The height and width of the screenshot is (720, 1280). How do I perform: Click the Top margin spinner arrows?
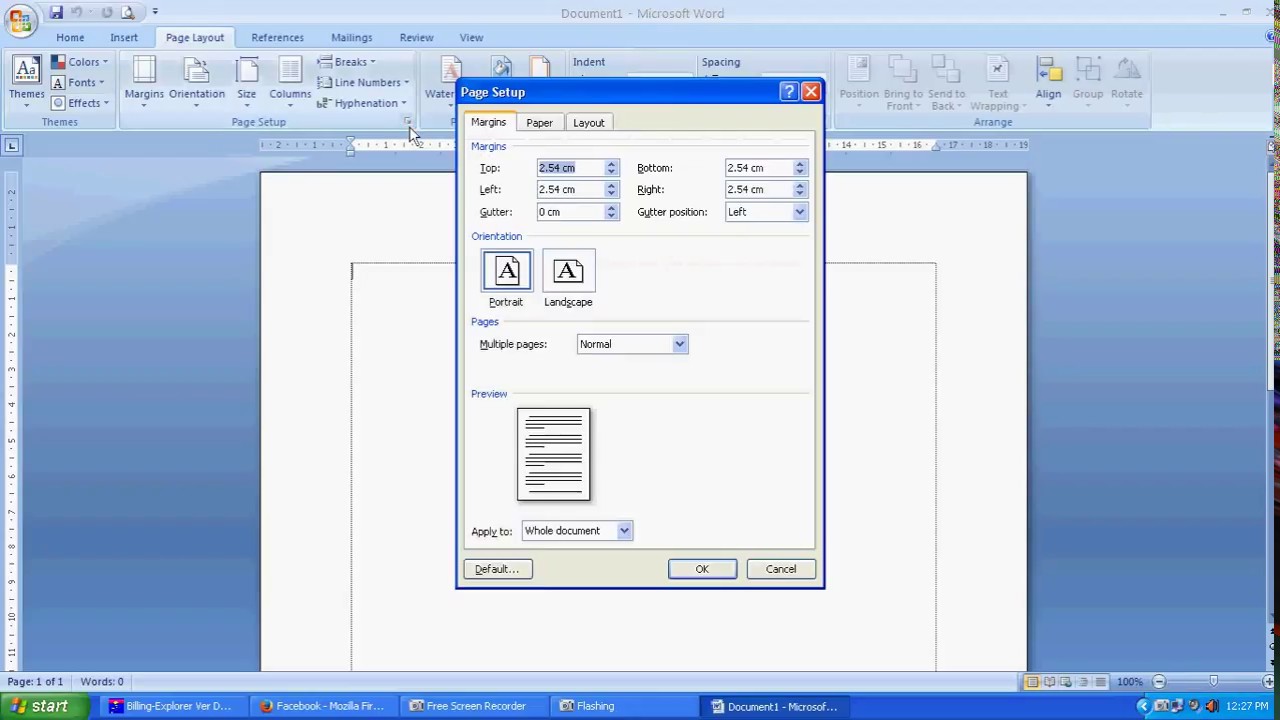tap(611, 168)
